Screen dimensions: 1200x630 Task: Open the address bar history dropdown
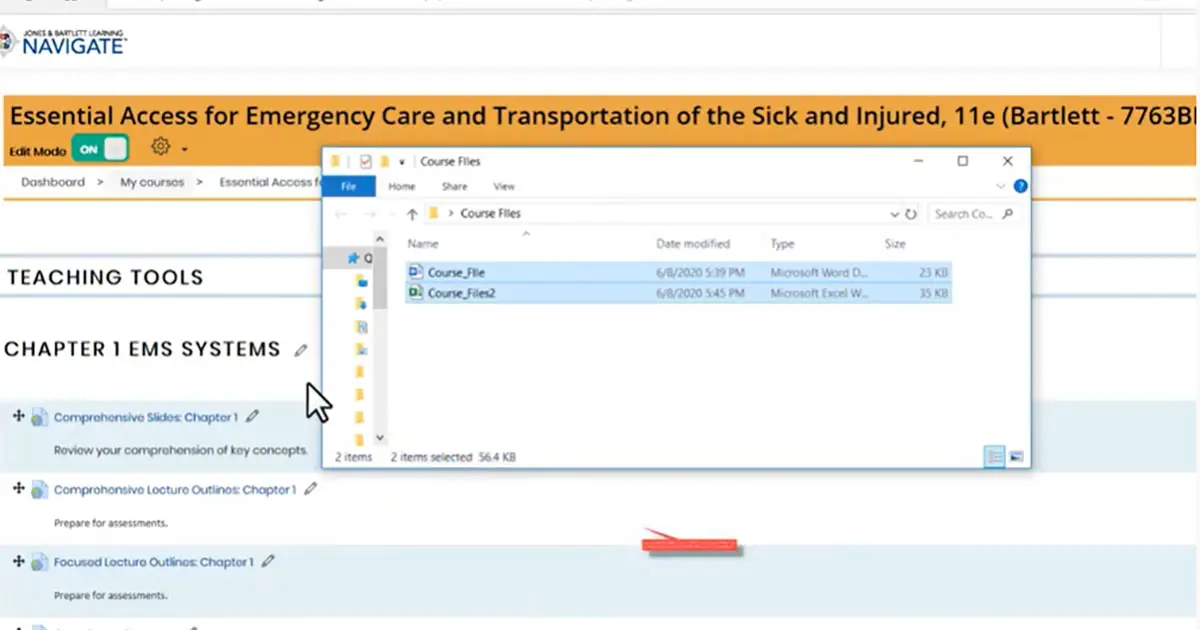[895, 213]
